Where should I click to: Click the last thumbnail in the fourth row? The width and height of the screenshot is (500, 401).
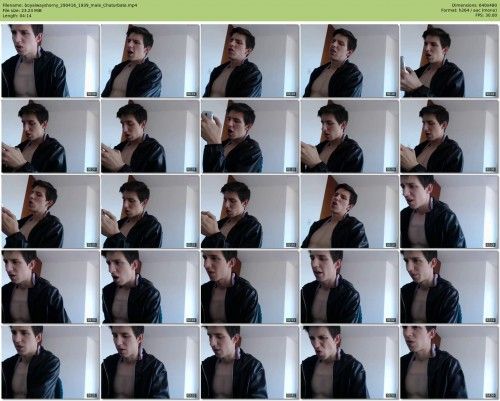coord(449,287)
